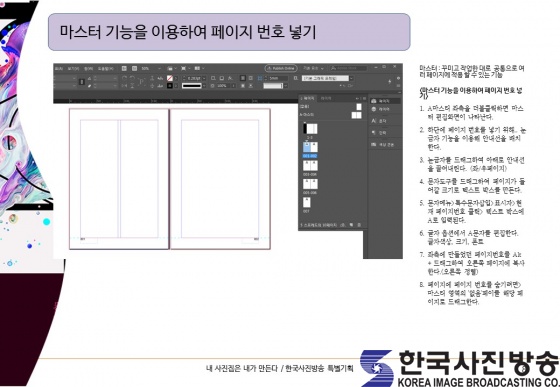Open the 도움말(H) menu
This screenshot has height=387, width=560.
click(106, 69)
